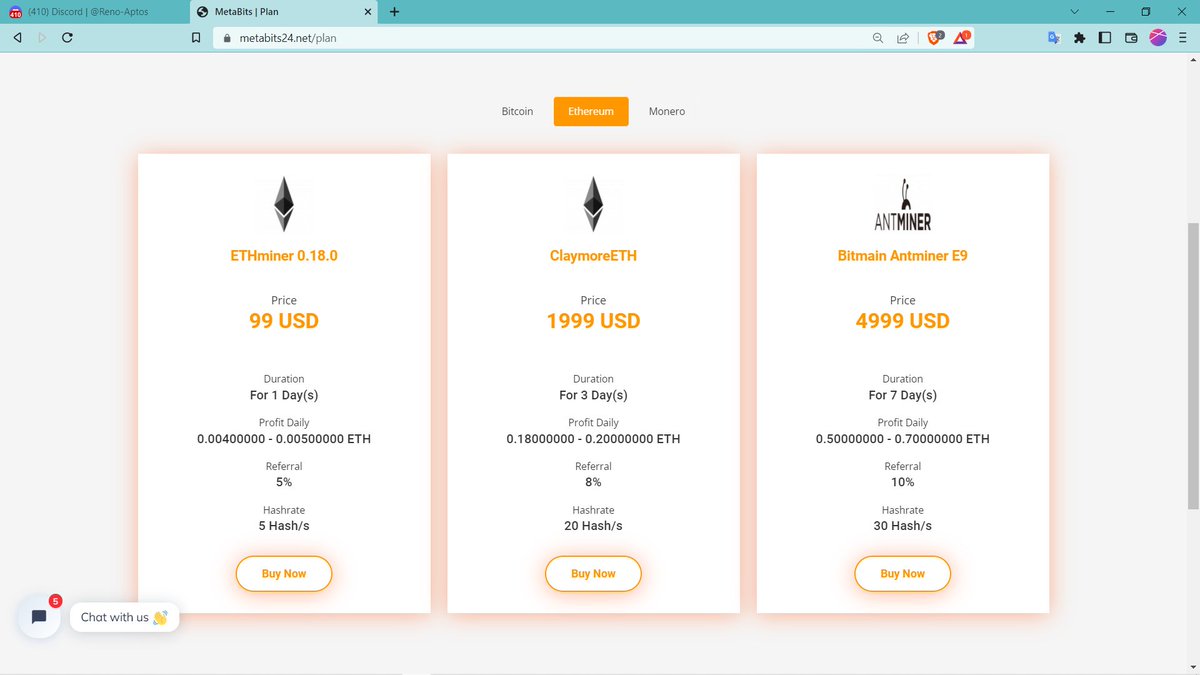Open the Brave Wallet icon
Image resolution: width=1200 pixels, height=675 pixels.
tap(1131, 38)
